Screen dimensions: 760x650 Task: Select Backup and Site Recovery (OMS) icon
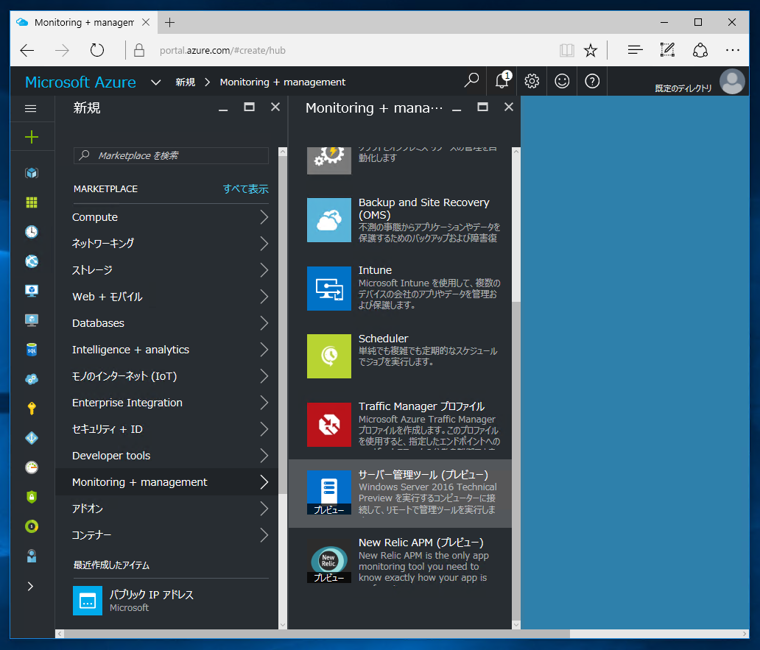pos(329,220)
